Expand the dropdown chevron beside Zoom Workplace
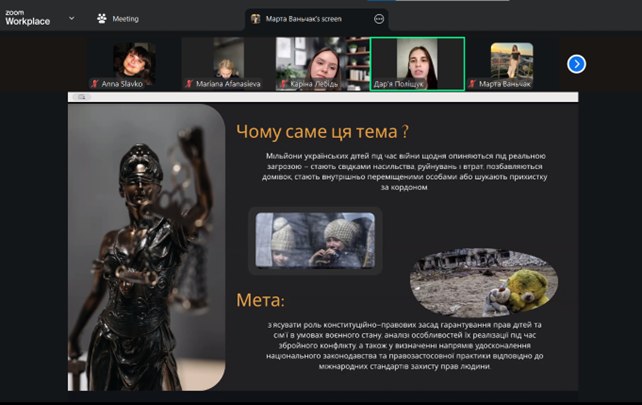This screenshot has height=405, width=642. pos(71,18)
